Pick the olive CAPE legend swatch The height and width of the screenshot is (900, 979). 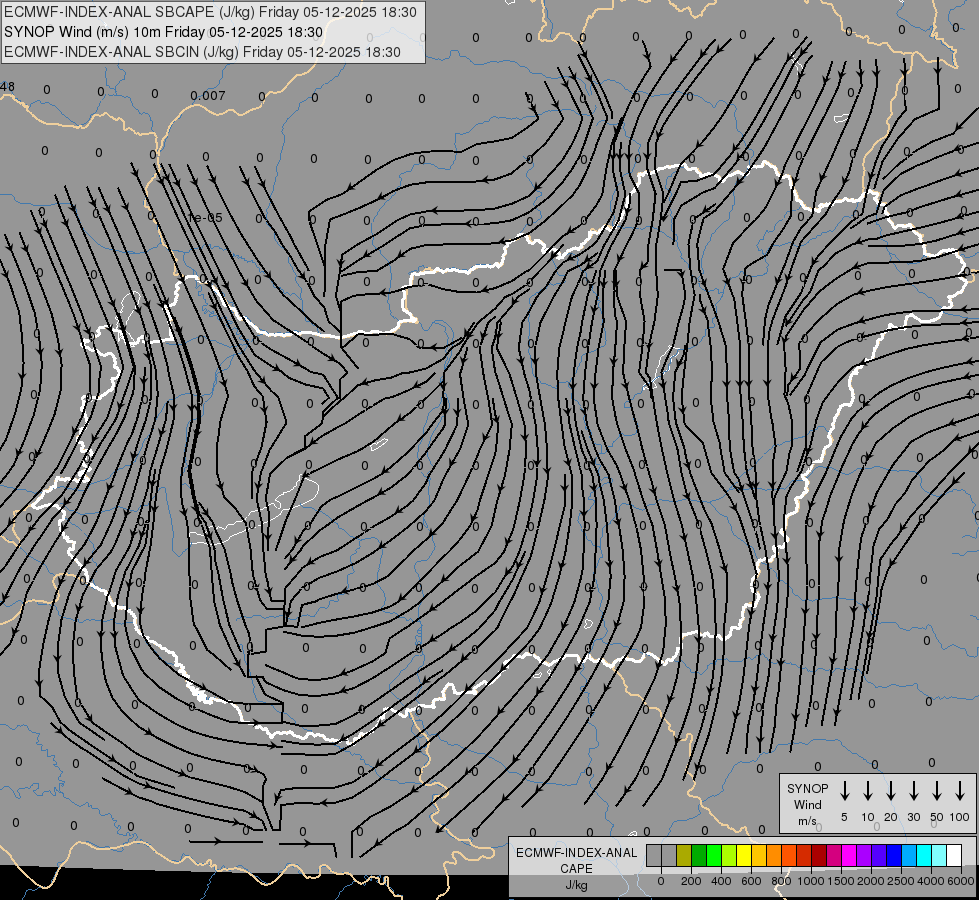coord(684,855)
